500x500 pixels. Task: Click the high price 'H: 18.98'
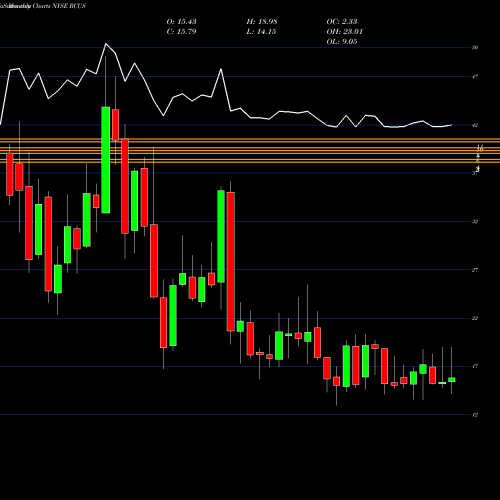(x=262, y=22)
